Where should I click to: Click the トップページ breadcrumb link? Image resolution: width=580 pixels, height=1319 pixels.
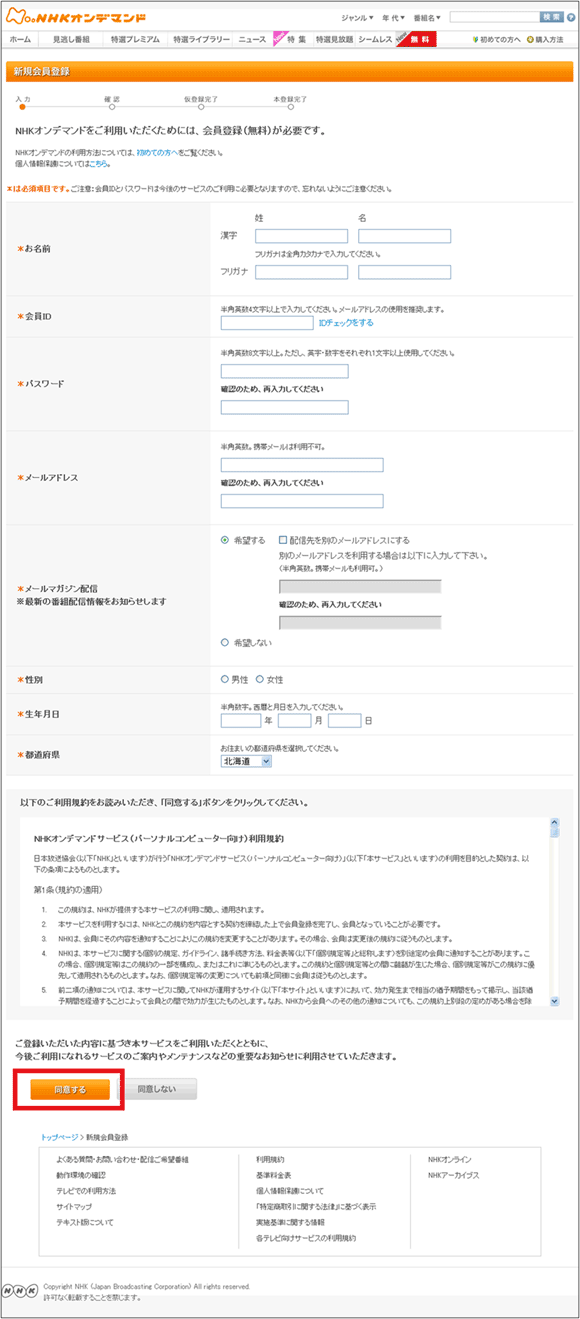pos(60,1137)
